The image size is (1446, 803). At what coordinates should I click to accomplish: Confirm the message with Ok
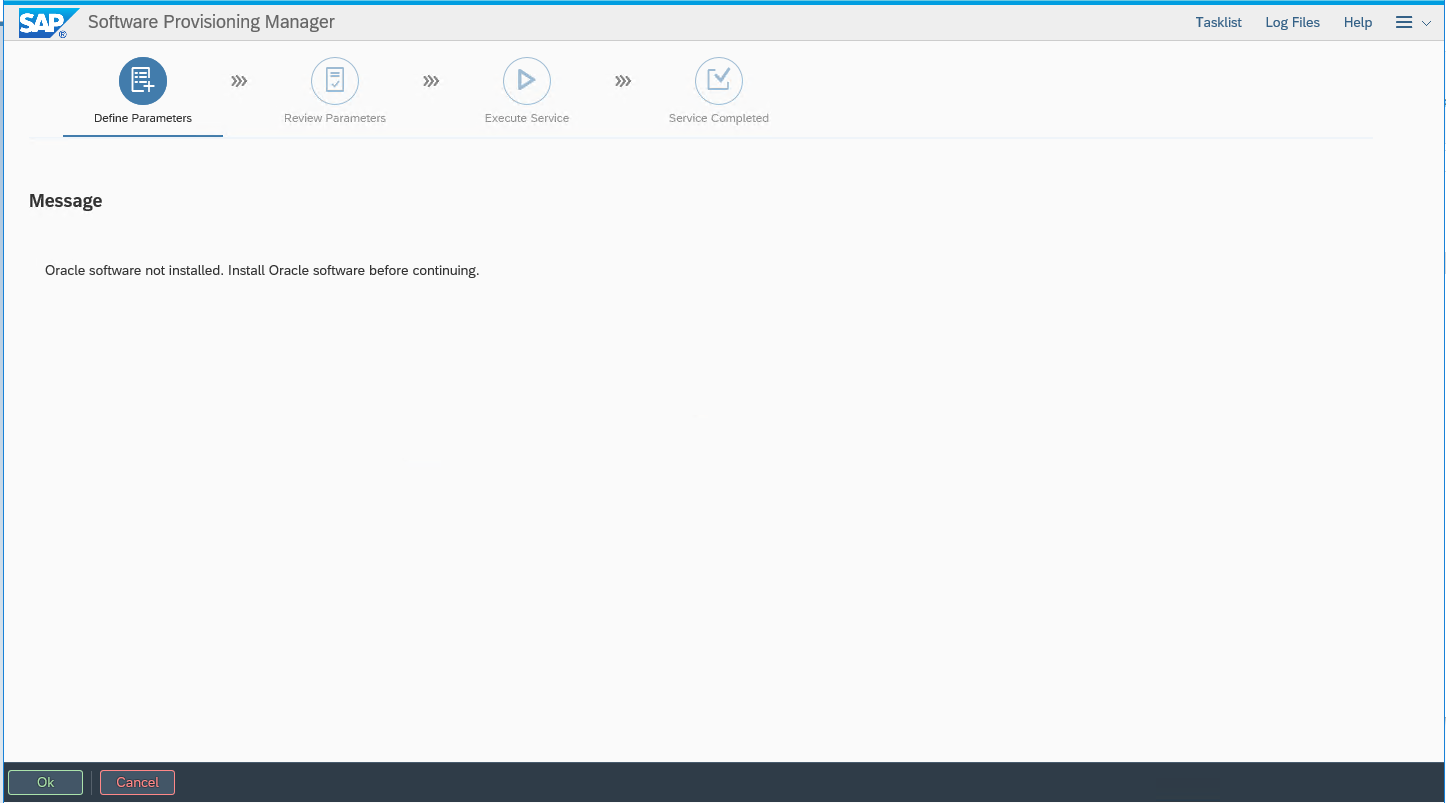(45, 782)
